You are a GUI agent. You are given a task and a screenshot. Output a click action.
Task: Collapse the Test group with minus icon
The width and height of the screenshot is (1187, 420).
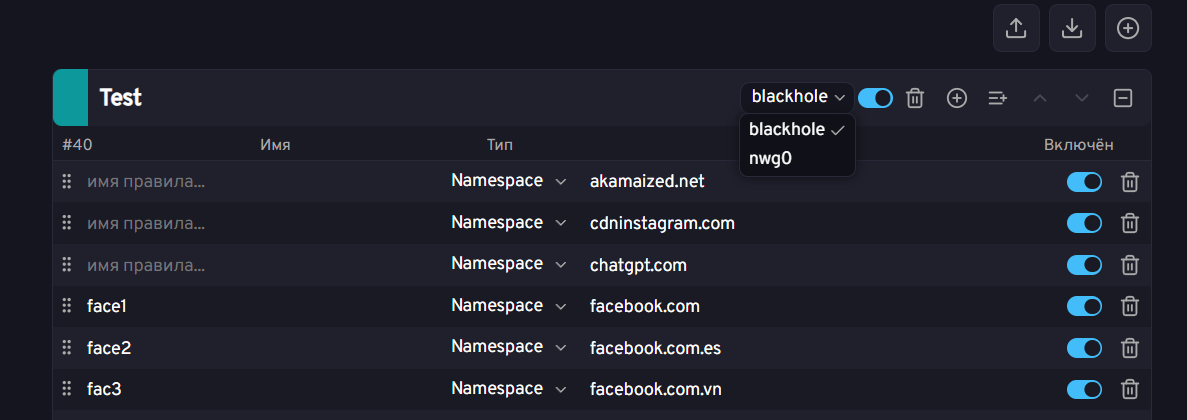click(1123, 98)
